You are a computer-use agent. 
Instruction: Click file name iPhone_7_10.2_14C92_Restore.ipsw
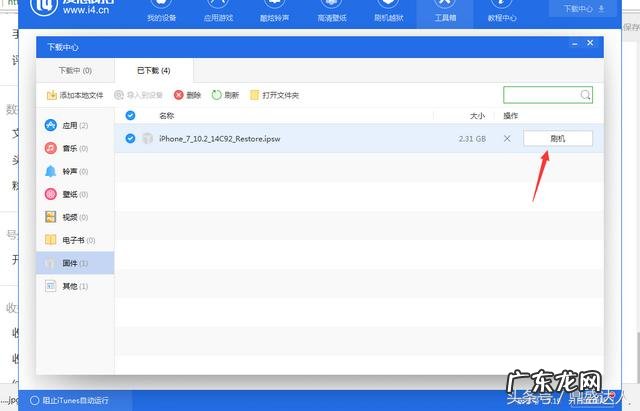[x=220, y=139]
